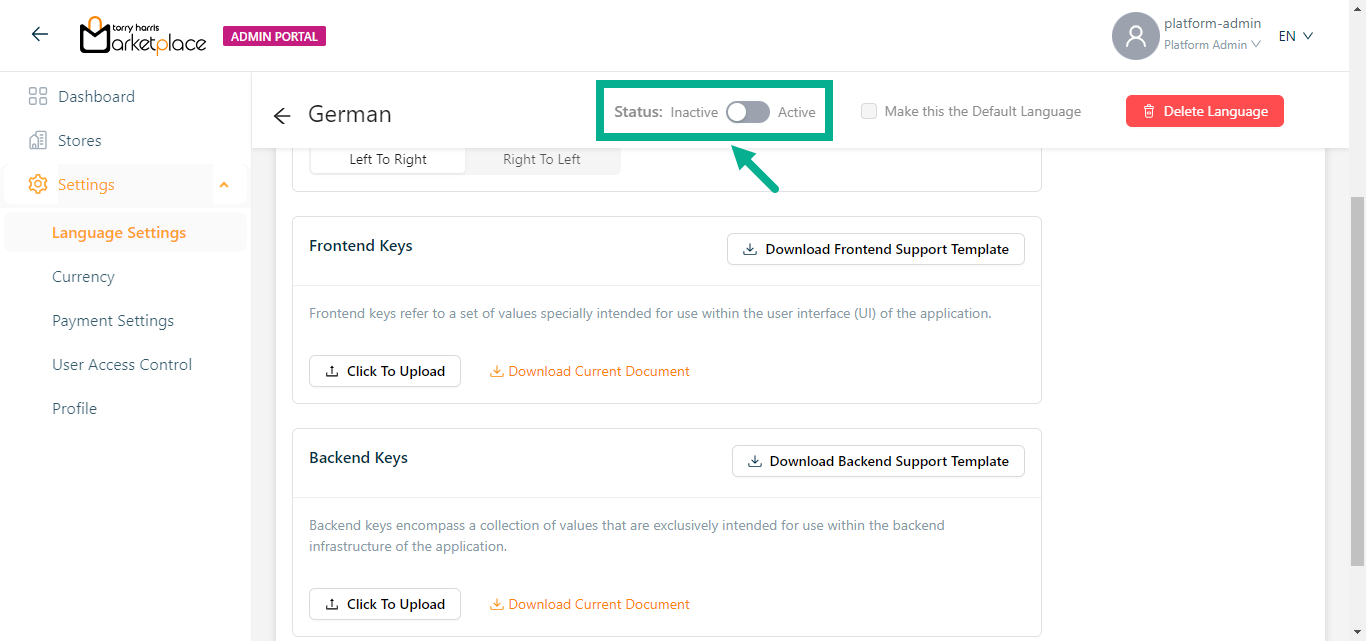Click the Dashboard grid icon in sidebar
The width and height of the screenshot is (1366, 641).
point(38,97)
